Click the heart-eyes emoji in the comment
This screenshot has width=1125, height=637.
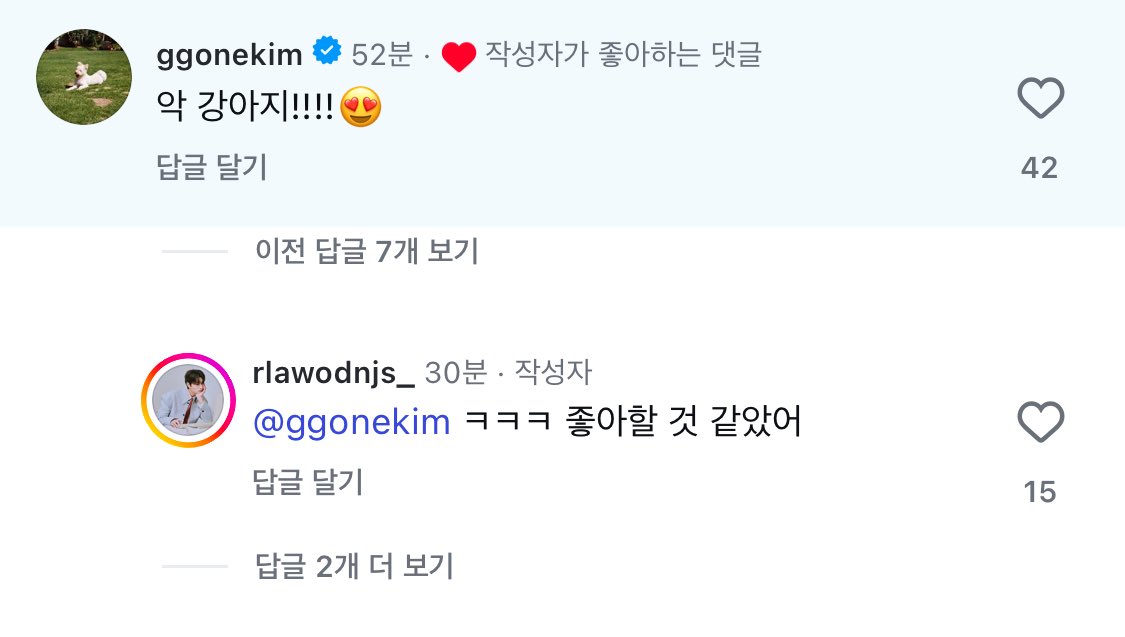tap(361, 107)
